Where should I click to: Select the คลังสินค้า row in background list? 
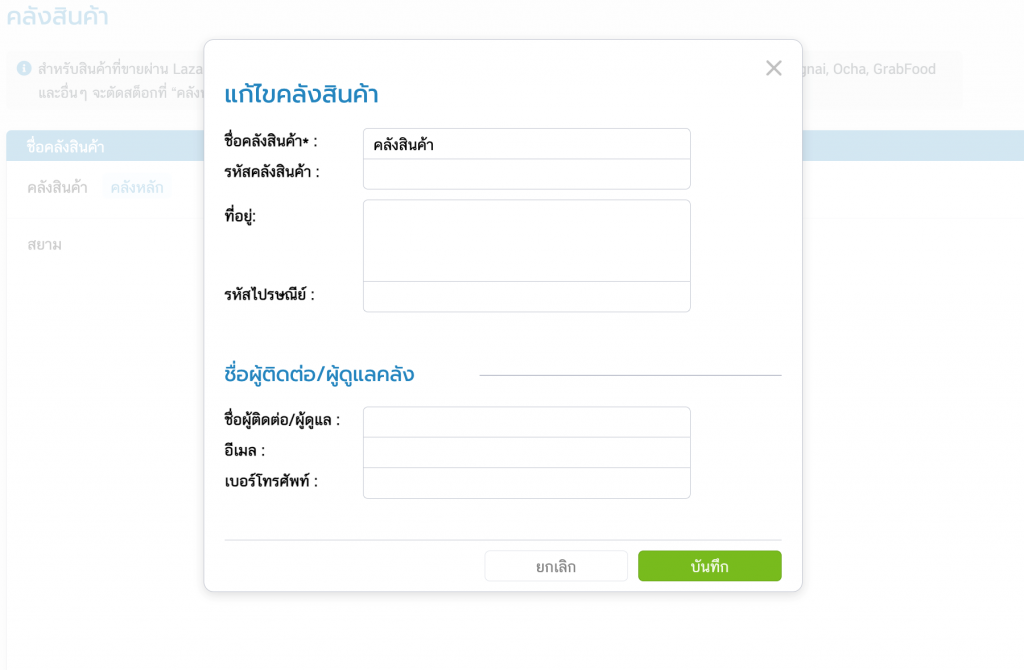[x=57, y=187]
